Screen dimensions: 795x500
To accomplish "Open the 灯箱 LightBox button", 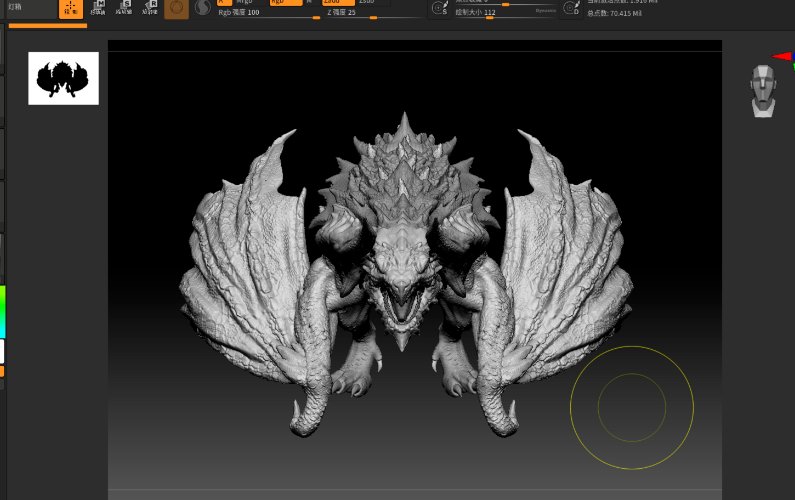I will (29, 8).
